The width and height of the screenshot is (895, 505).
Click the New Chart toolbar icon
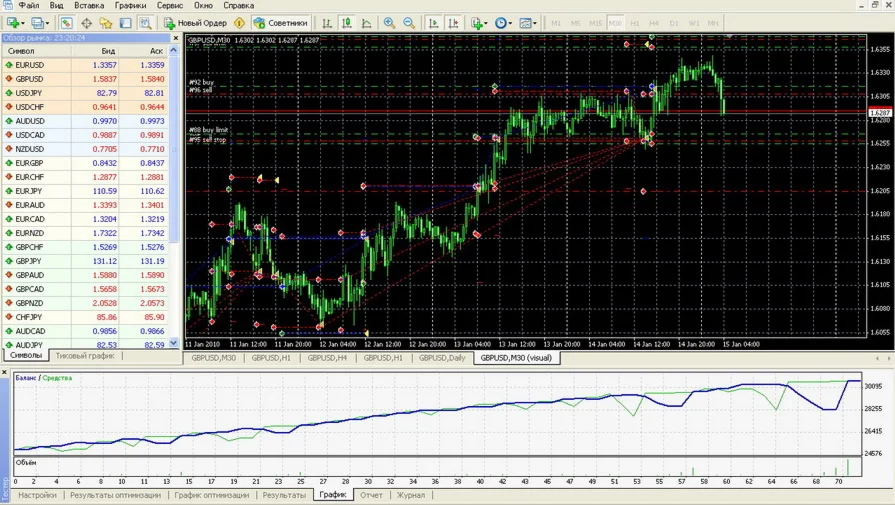pos(13,23)
